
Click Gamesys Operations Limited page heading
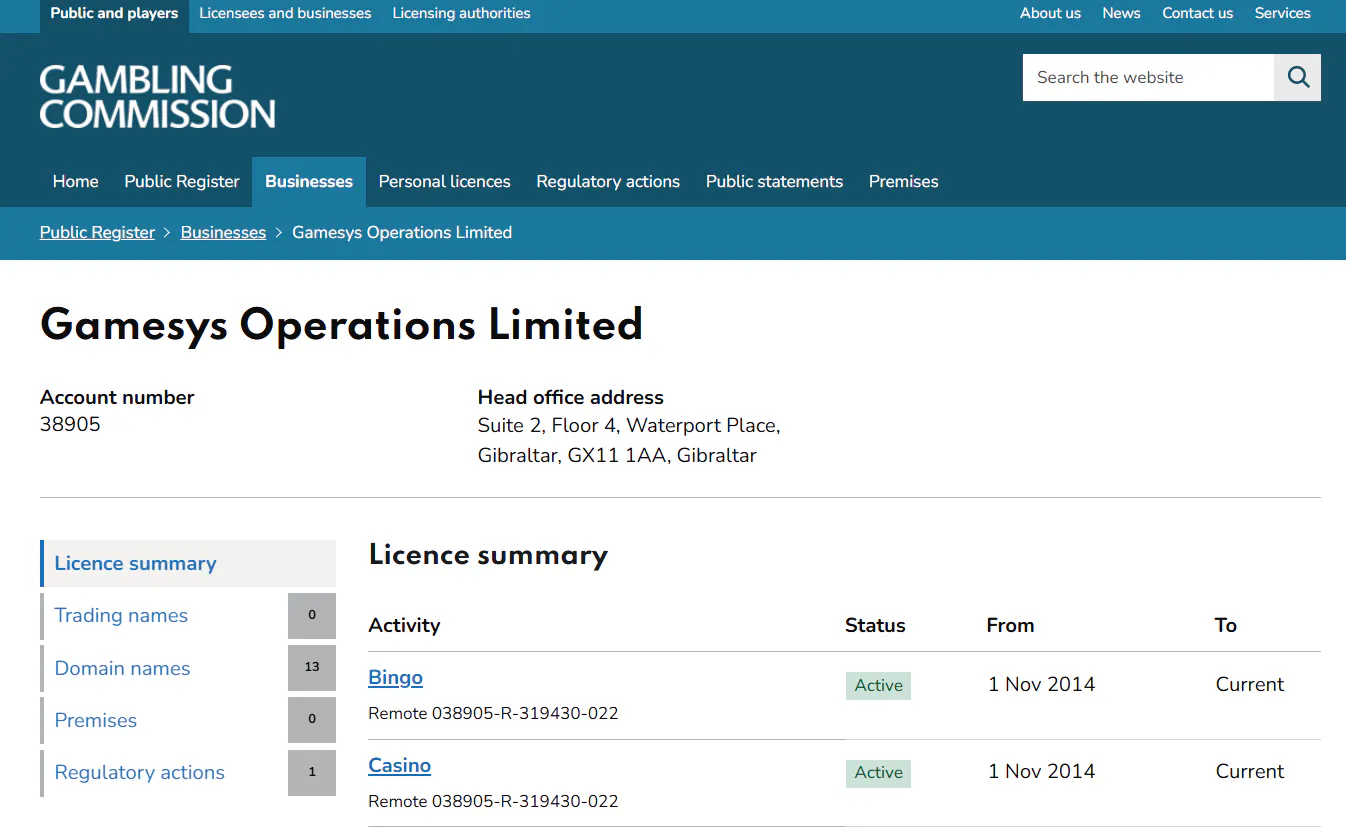(341, 325)
